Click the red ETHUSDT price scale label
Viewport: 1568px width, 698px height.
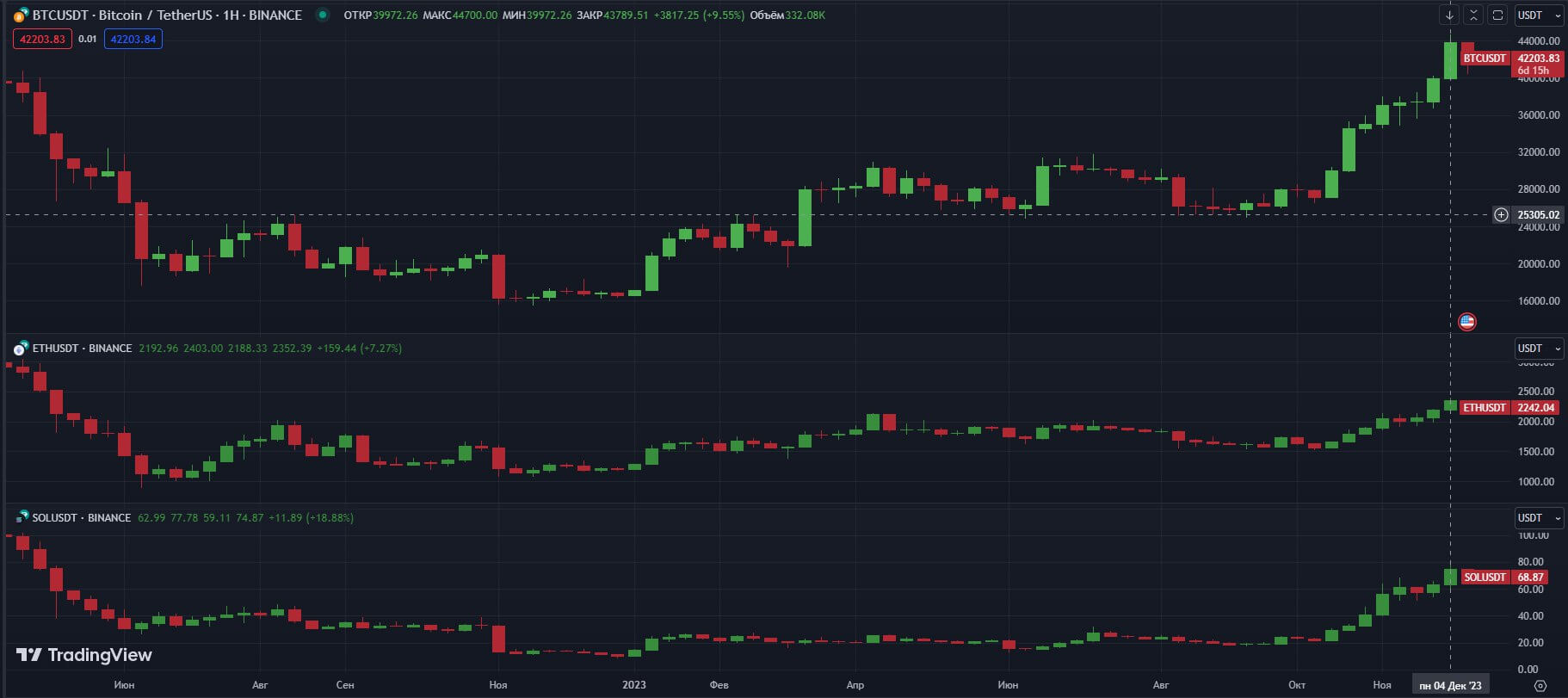coord(1485,408)
